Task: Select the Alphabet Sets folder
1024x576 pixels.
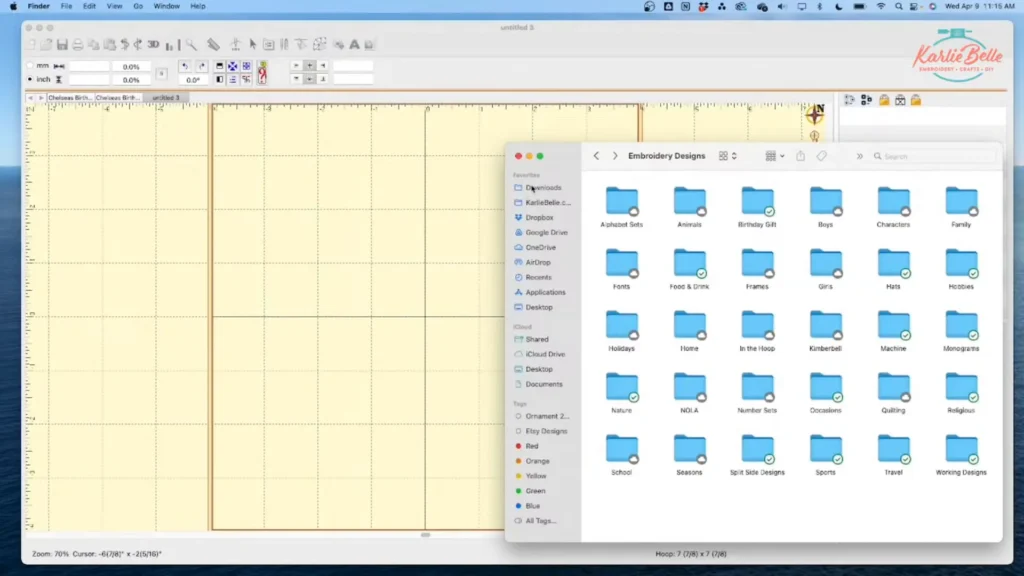Action: coord(622,207)
